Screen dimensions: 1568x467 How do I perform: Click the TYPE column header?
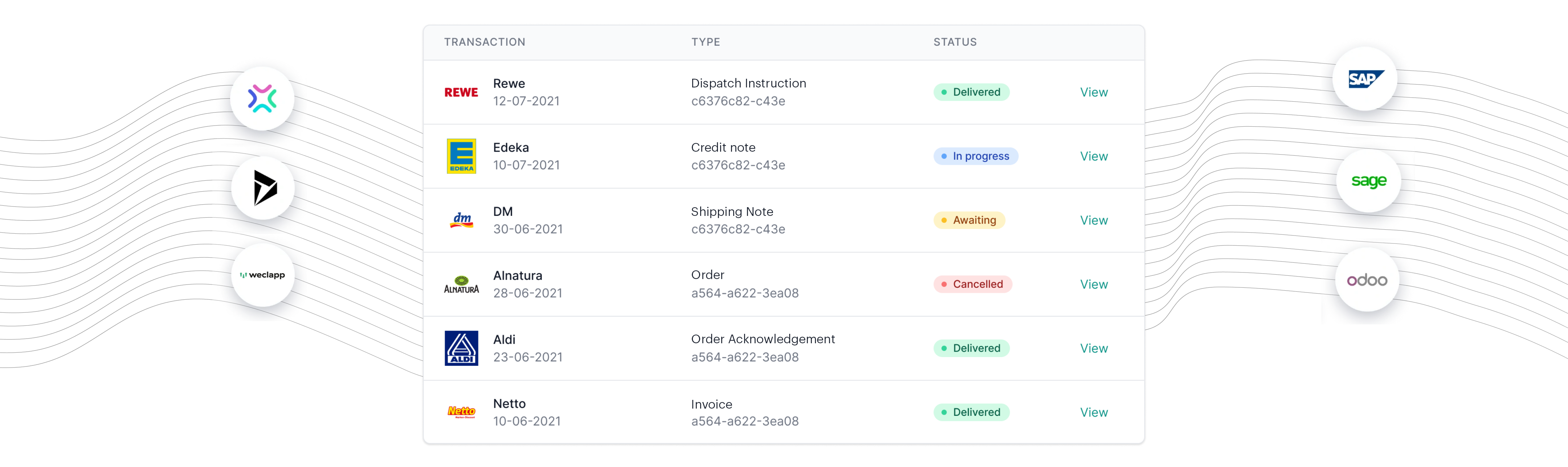(706, 42)
